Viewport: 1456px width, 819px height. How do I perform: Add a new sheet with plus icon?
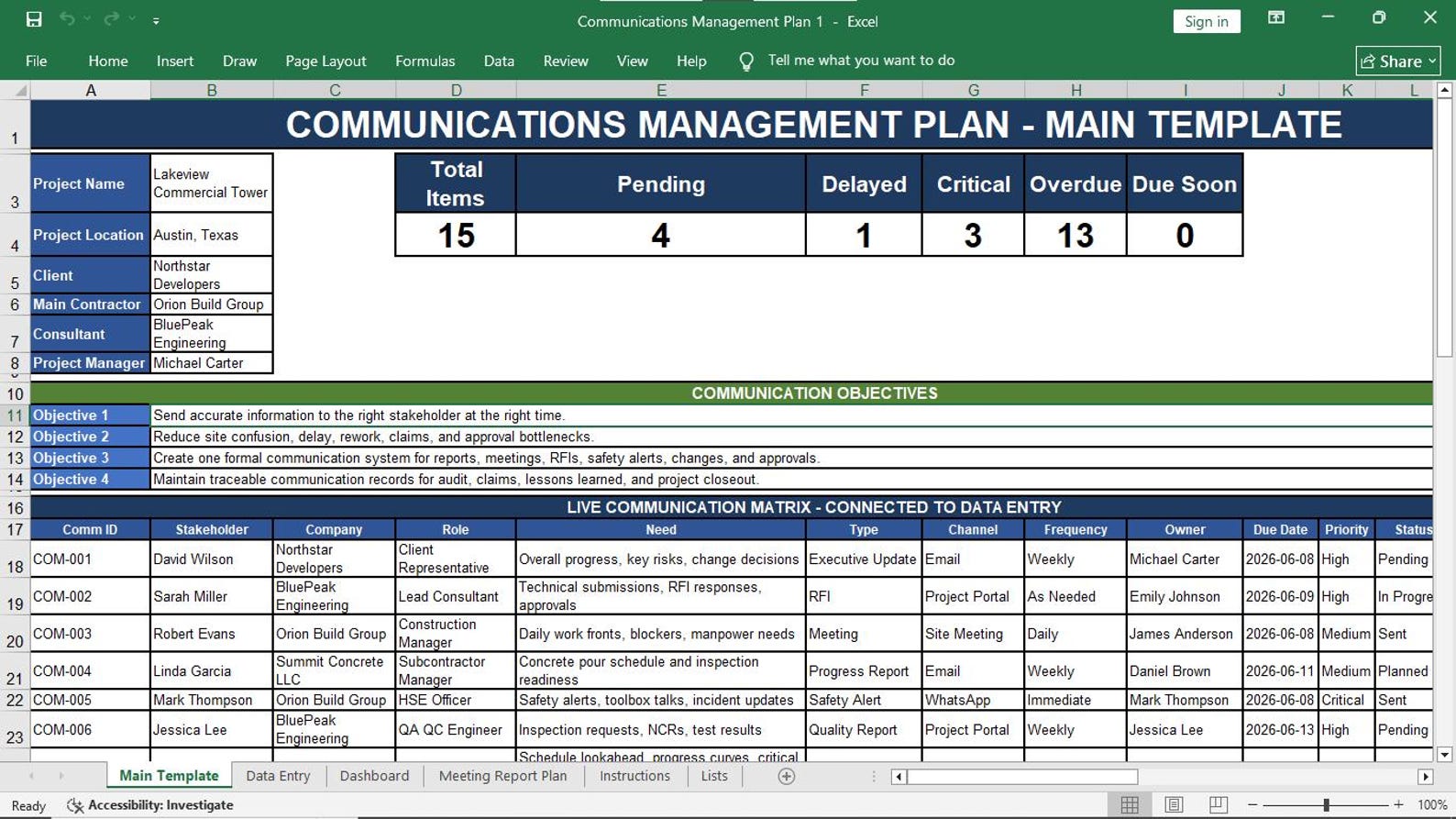coord(786,776)
